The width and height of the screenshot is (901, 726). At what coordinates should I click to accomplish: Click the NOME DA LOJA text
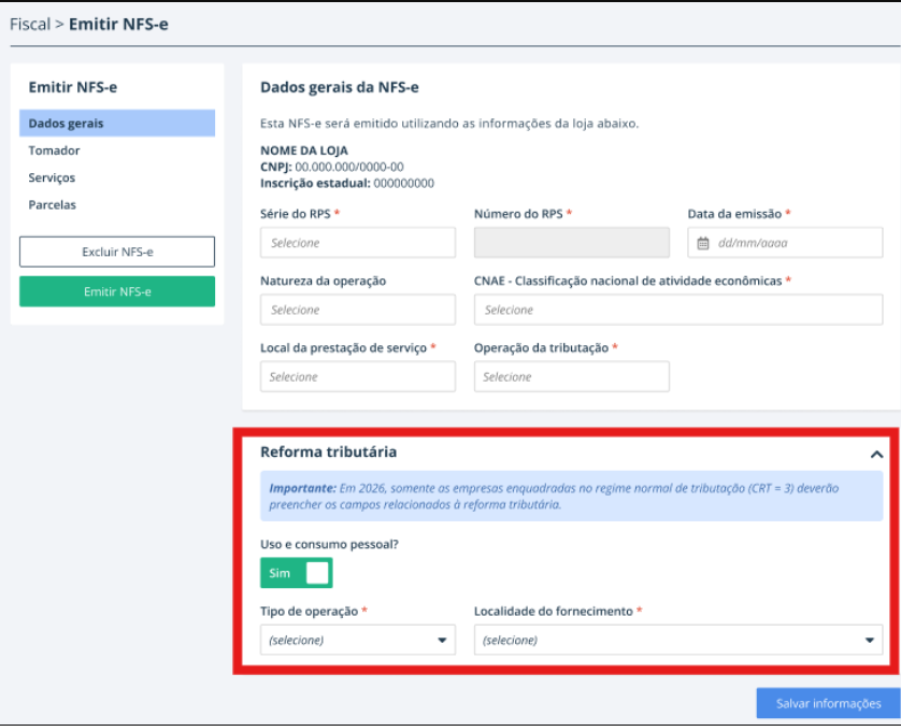click(x=304, y=151)
